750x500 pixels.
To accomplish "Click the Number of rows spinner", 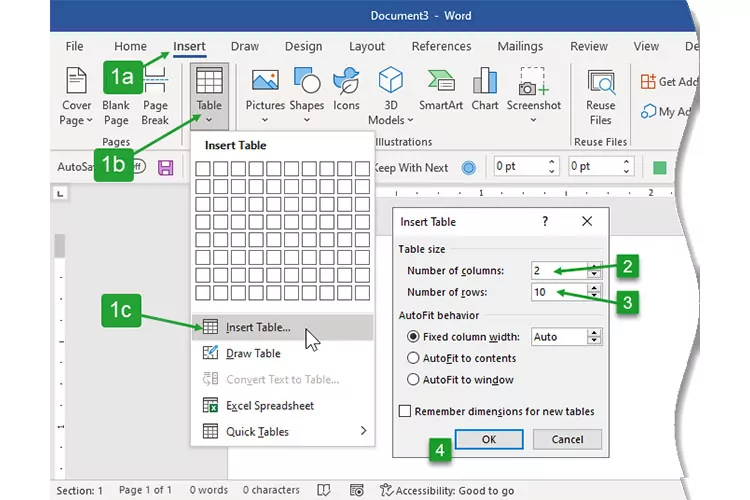I will 594,292.
